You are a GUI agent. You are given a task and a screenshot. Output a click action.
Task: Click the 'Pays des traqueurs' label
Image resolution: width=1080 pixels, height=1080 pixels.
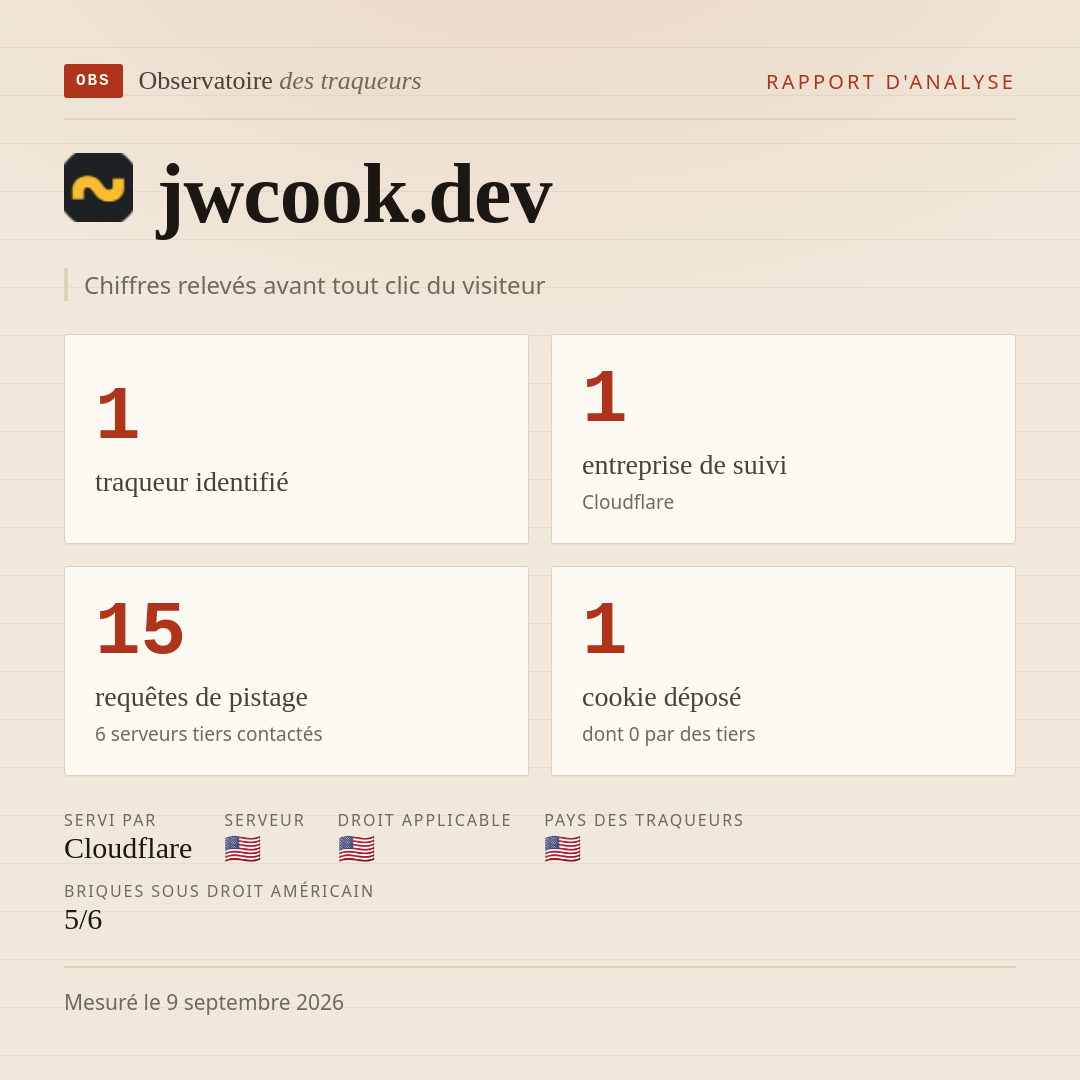click(644, 820)
